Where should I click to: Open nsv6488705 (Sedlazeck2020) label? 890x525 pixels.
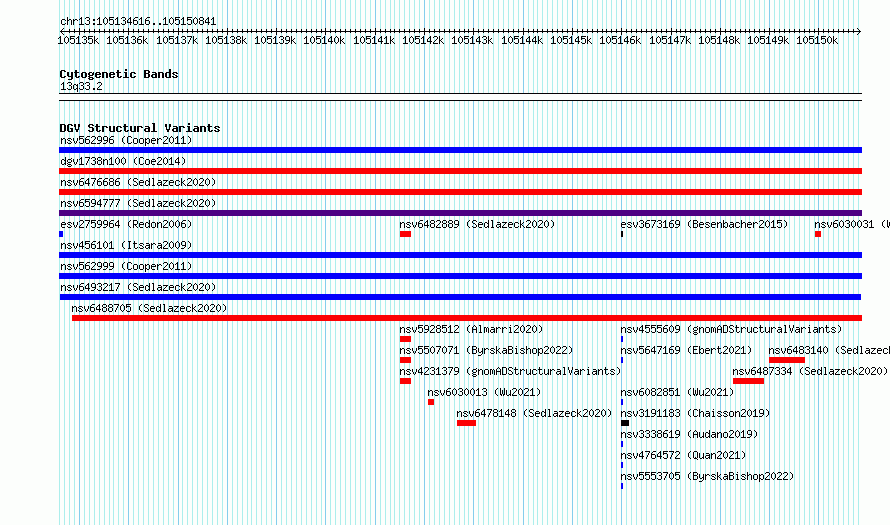pyautogui.click(x=149, y=308)
